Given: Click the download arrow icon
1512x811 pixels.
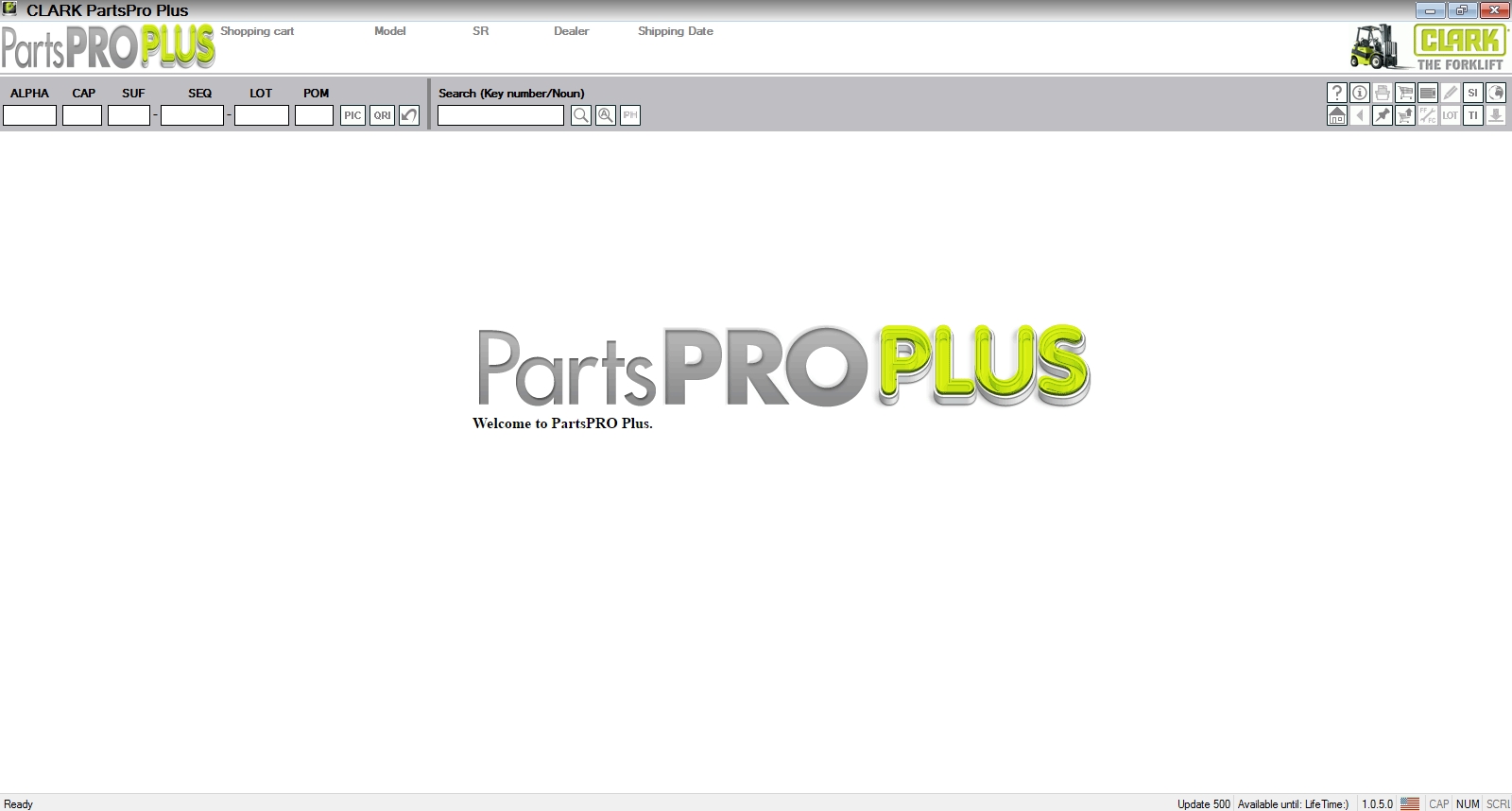Looking at the screenshot, I should pos(1496,115).
